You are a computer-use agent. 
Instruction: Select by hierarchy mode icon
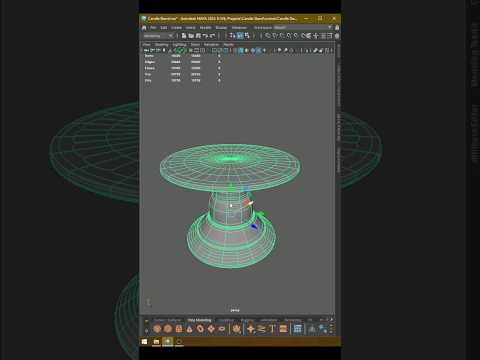click(x=233, y=35)
